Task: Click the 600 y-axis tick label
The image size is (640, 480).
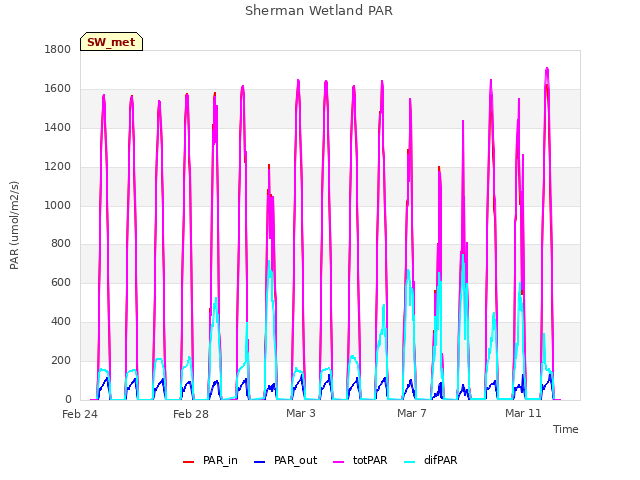Action: tap(61, 282)
